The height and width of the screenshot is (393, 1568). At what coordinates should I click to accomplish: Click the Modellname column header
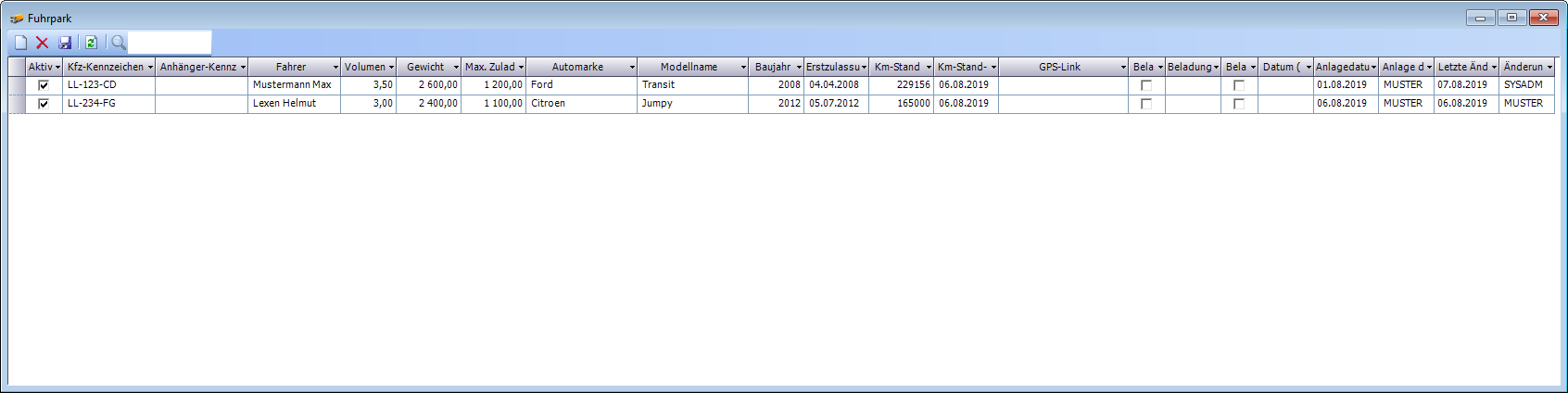689,68
